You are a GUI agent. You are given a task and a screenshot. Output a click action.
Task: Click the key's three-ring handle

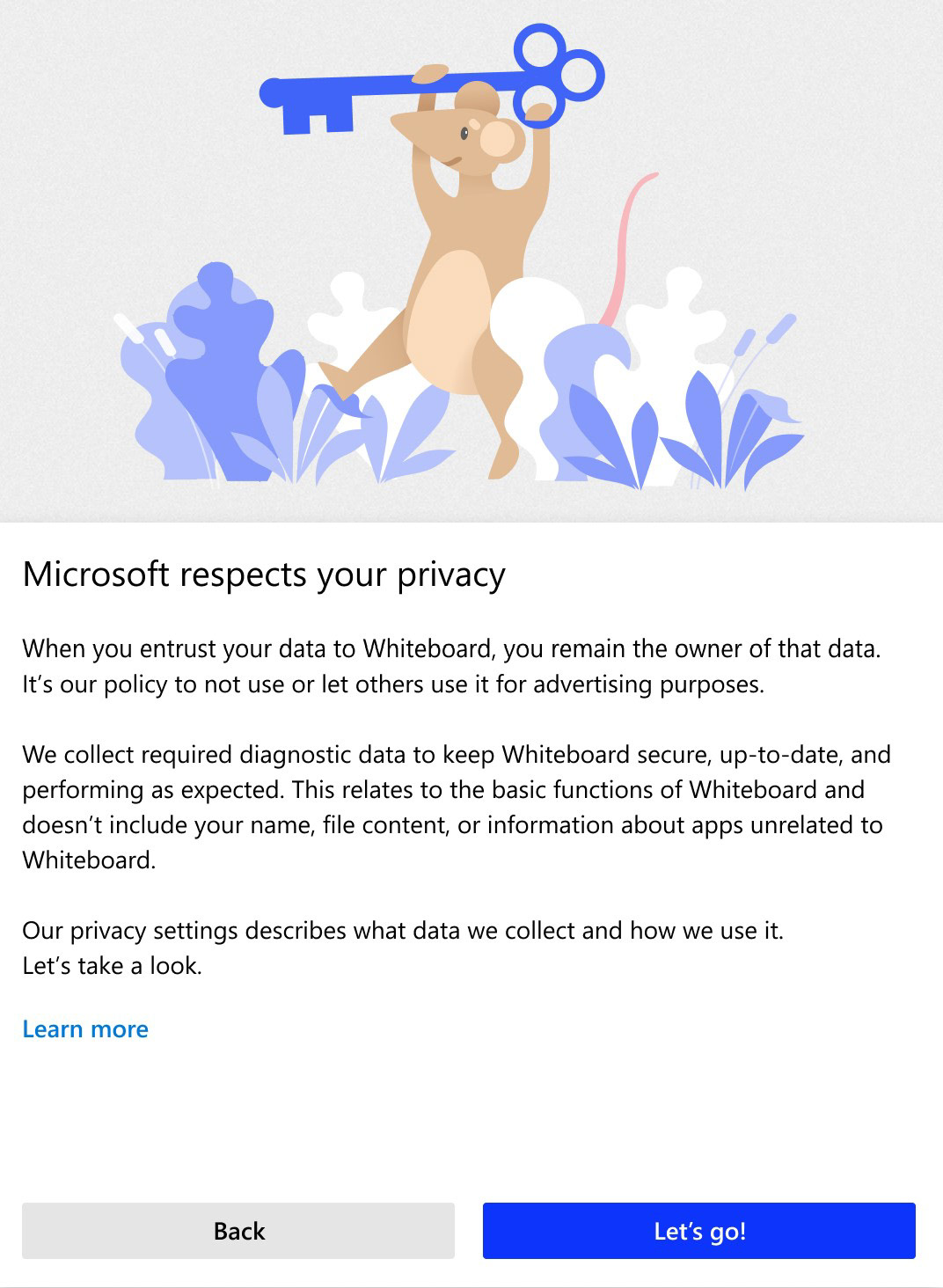[x=554, y=69]
